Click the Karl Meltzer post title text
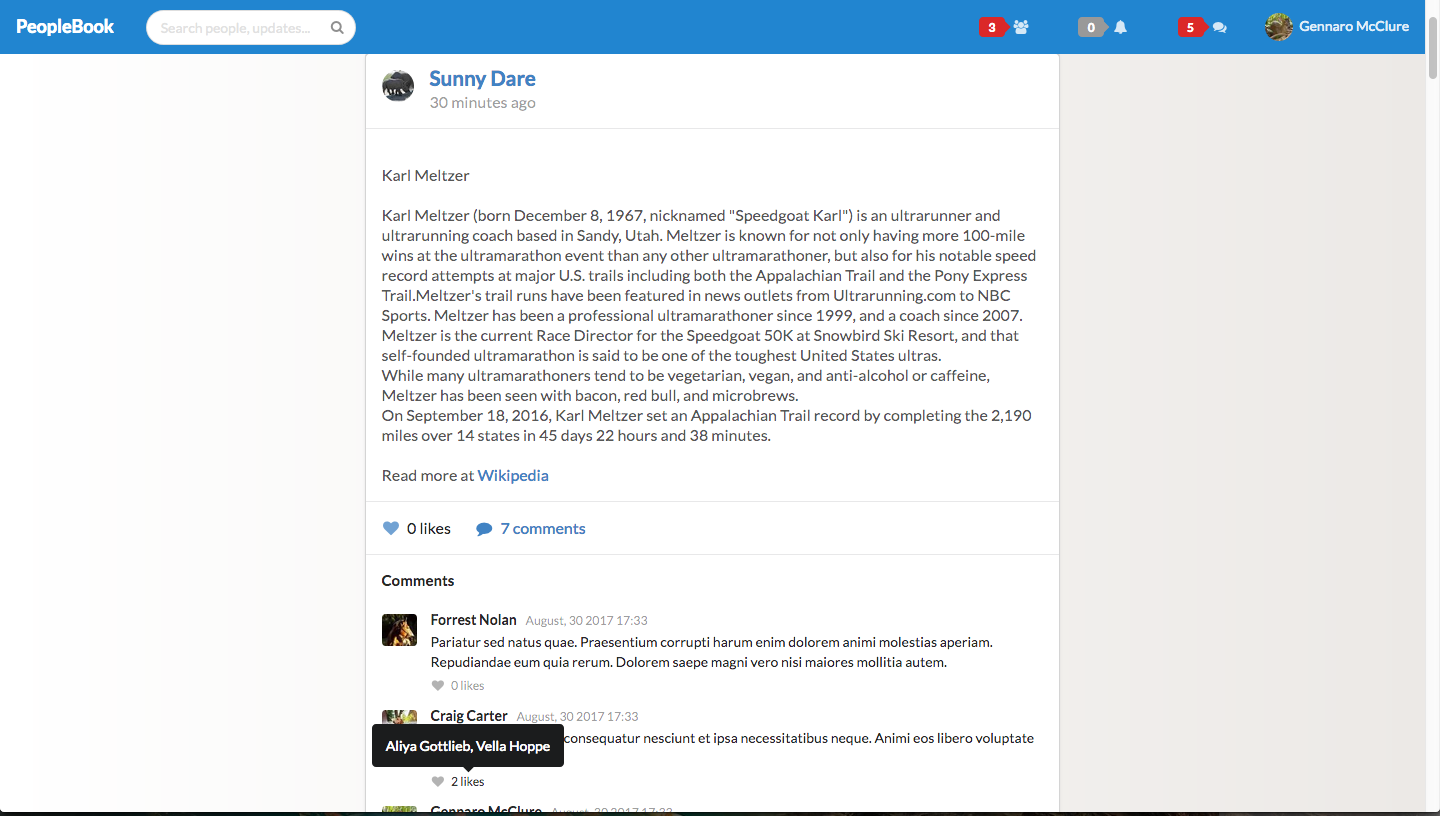This screenshot has height=816, width=1440. [x=425, y=176]
